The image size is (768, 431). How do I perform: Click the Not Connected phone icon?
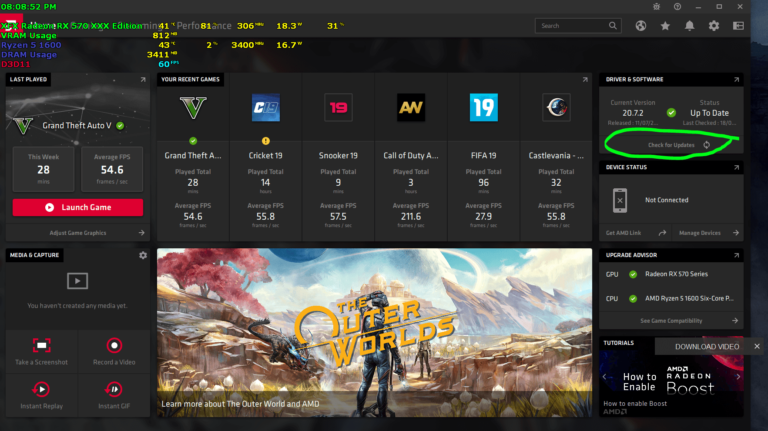[x=620, y=200]
